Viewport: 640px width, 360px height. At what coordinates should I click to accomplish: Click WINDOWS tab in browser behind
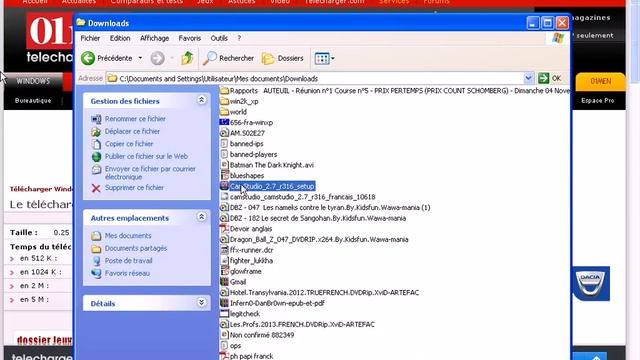pos(33,81)
